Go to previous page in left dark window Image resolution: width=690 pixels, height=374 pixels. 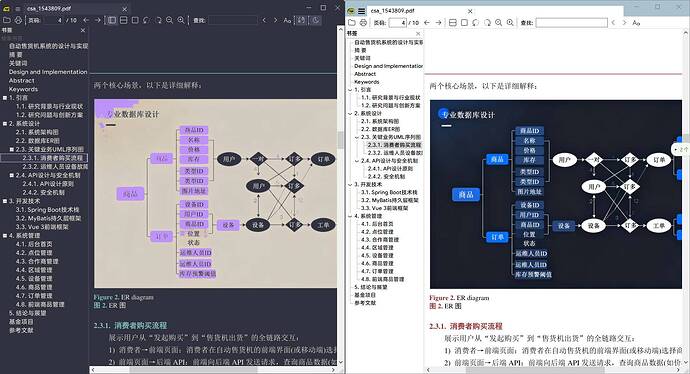[86, 20]
